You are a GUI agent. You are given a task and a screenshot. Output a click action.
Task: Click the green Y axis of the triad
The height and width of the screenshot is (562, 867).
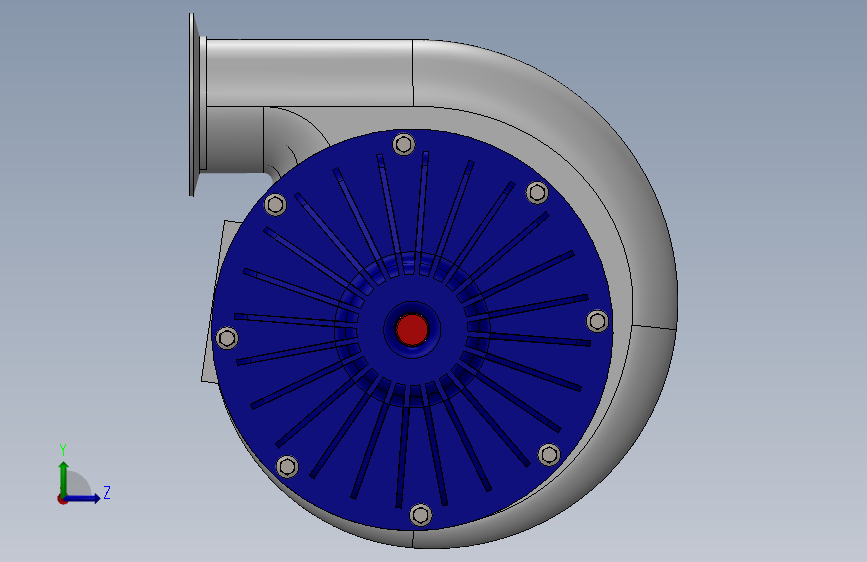(x=63, y=478)
